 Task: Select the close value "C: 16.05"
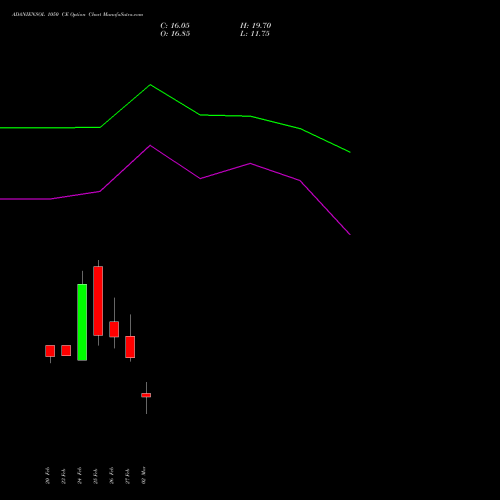[x=175, y=26]
